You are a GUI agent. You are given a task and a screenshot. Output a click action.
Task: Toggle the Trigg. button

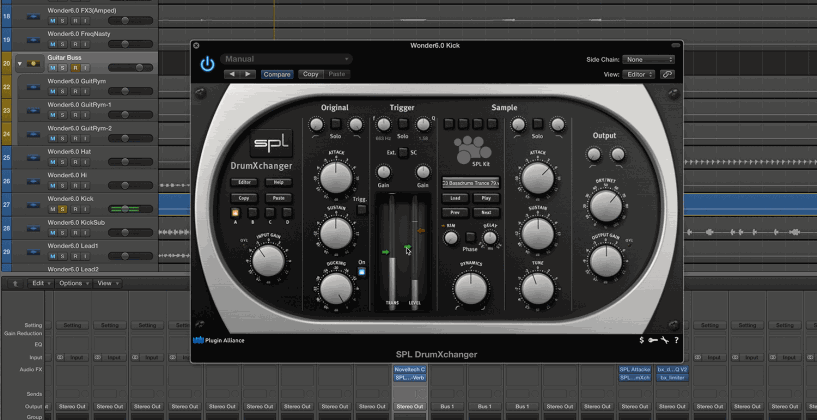click(362, 209)
